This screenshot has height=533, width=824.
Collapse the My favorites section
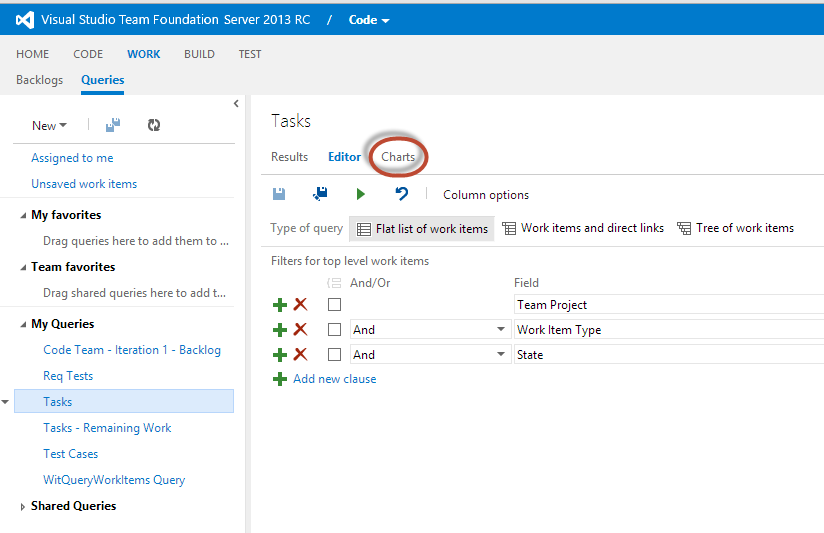pos(23,215)
